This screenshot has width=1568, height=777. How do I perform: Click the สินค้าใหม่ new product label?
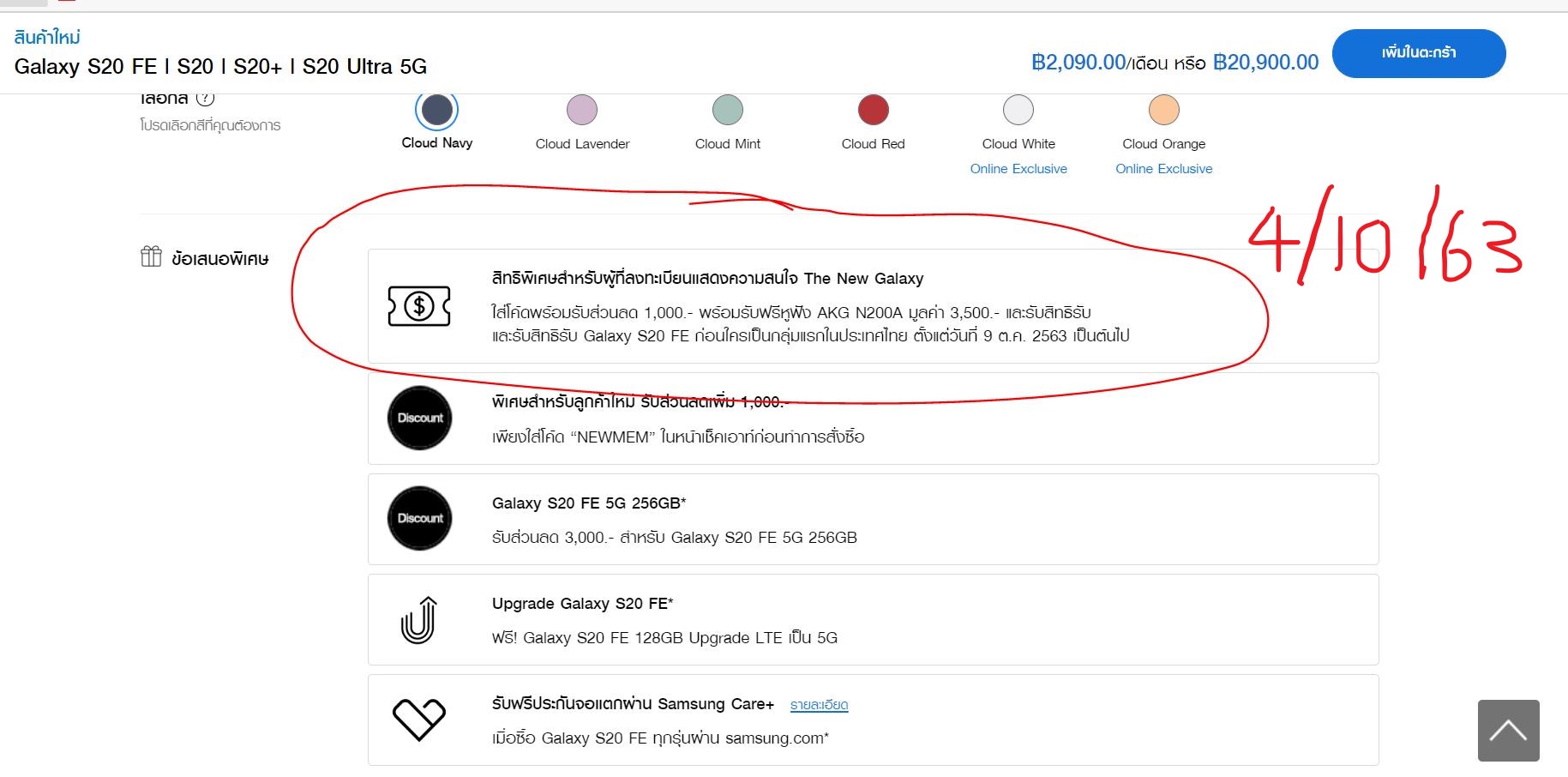coord(47,37)
